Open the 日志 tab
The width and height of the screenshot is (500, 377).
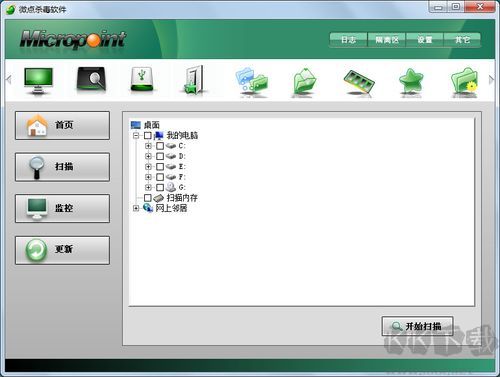coord(349,40)
